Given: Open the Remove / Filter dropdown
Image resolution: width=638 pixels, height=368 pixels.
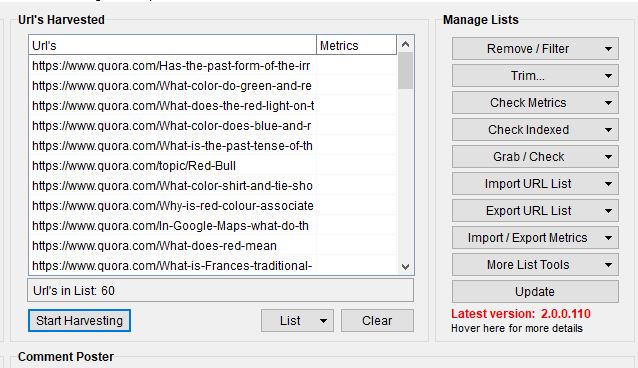Looking at the screenshot, I should (x=535, y=49).
